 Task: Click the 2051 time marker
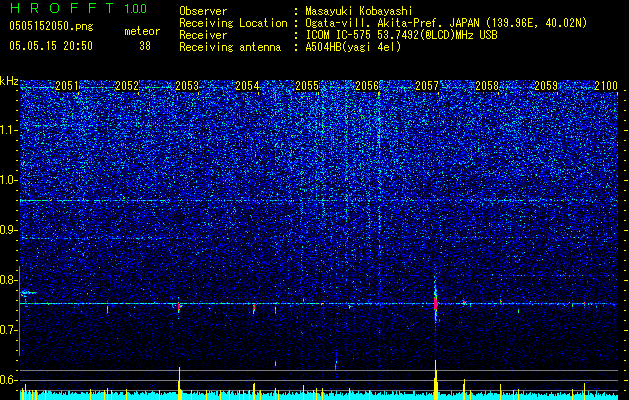click(x=67, y=86)
